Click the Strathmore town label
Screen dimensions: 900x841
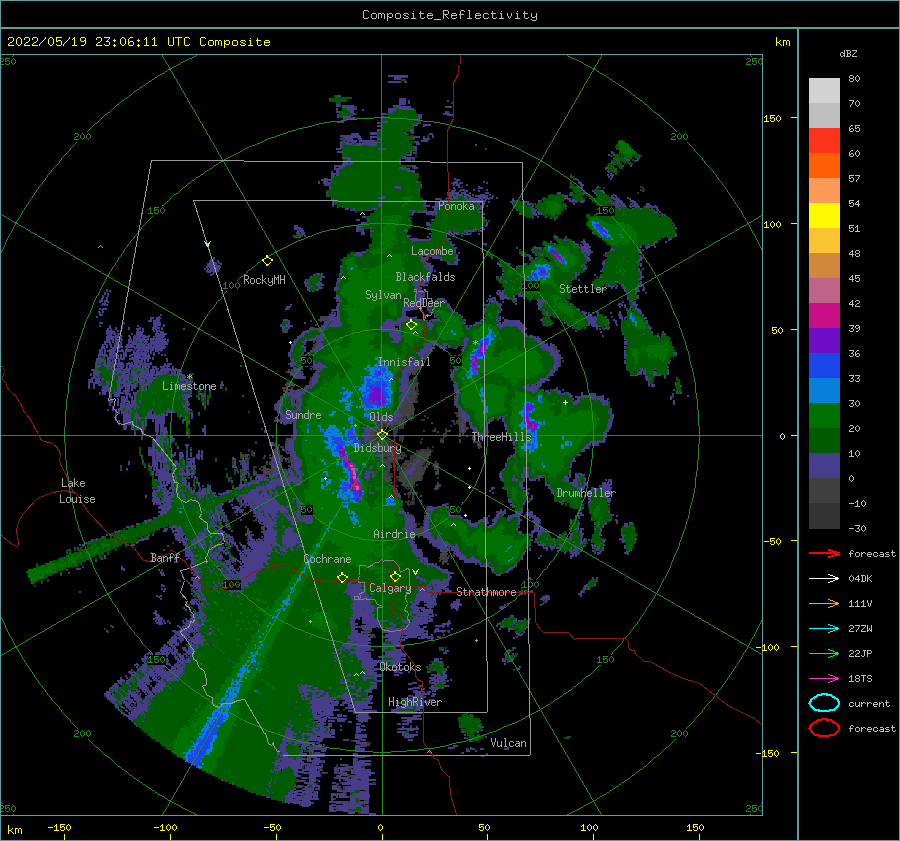point(486,592)
